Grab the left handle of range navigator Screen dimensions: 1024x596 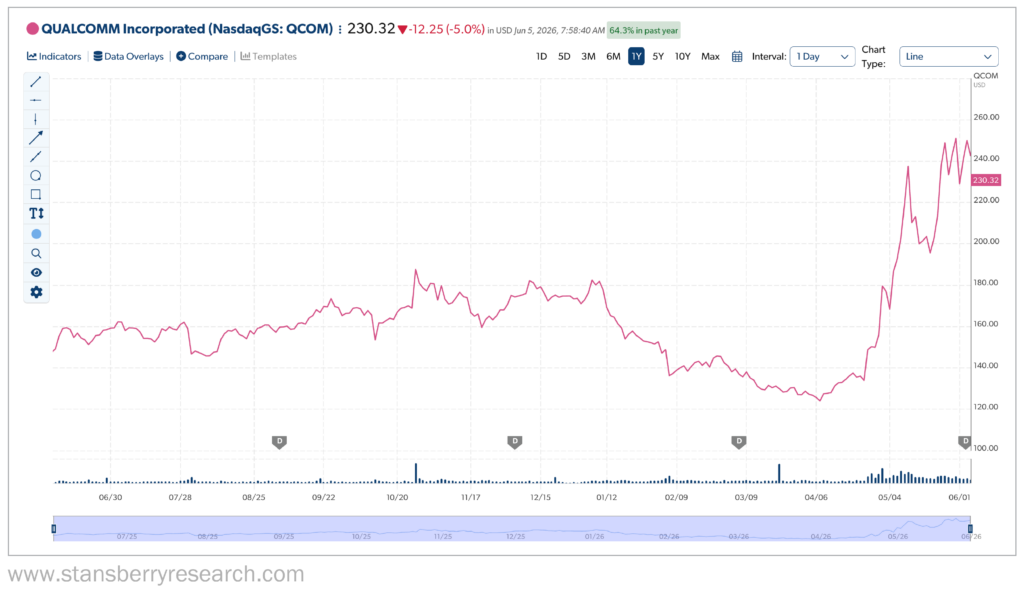[54, 528]
